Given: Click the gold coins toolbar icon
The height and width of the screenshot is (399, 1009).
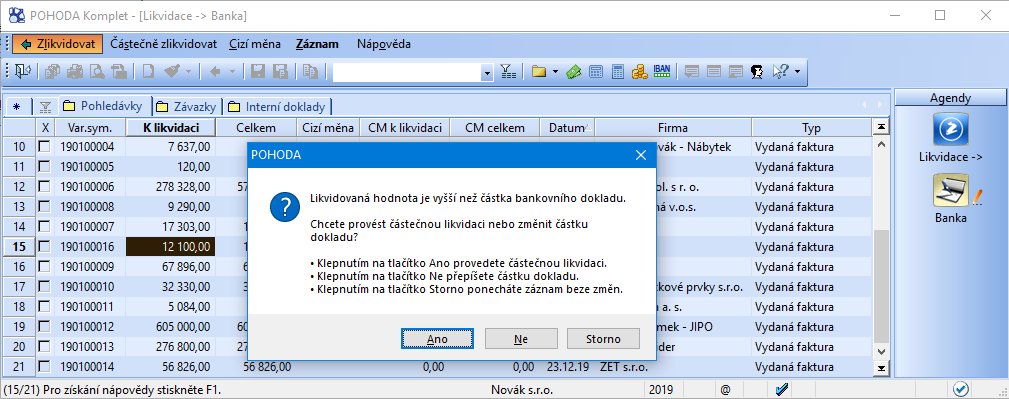Looking at the screenshot, I should pos(639,72).
